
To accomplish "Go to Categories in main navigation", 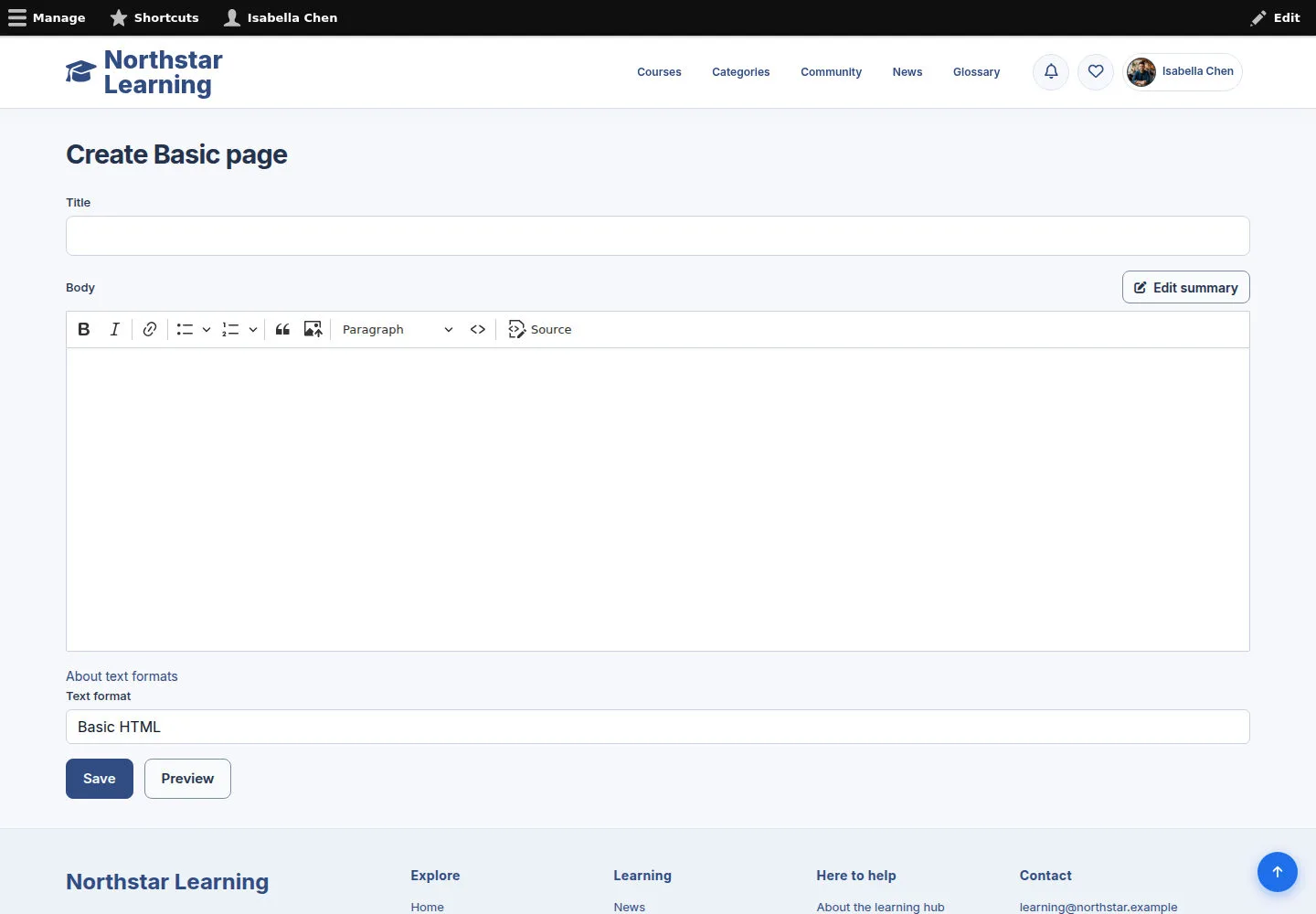I will tap(741, 72).
